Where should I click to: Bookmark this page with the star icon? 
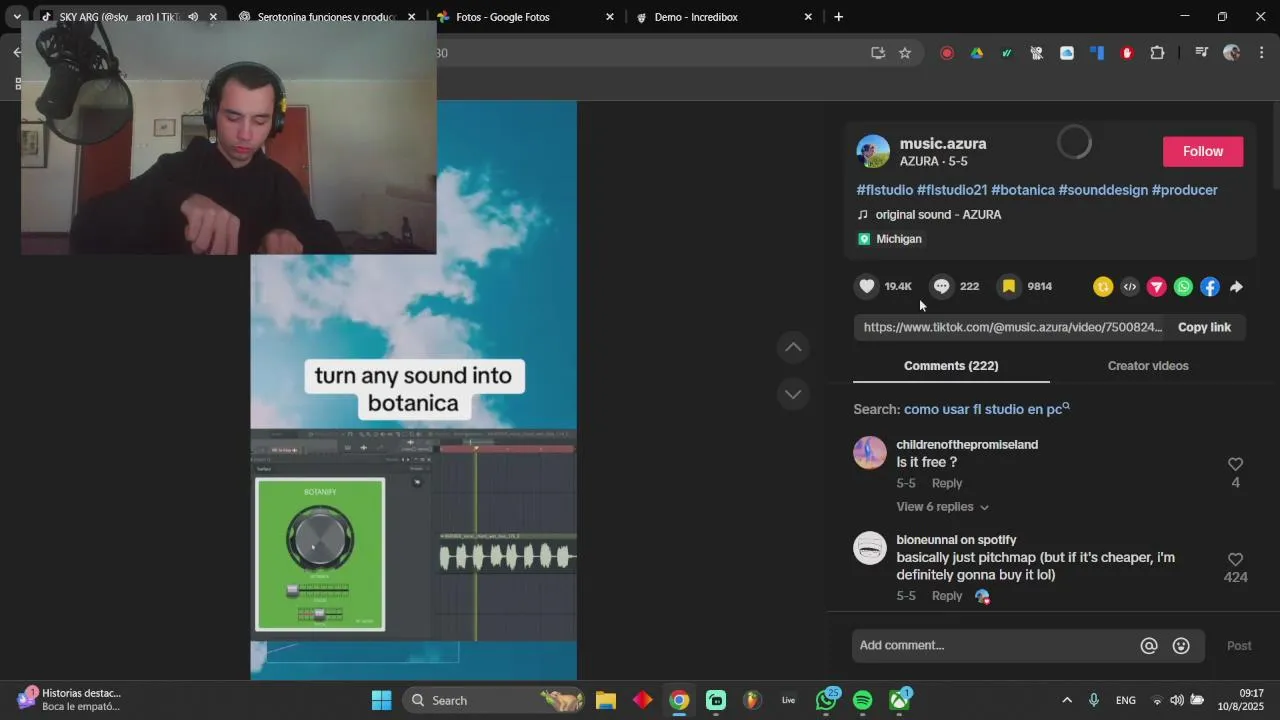click(905, 53)
